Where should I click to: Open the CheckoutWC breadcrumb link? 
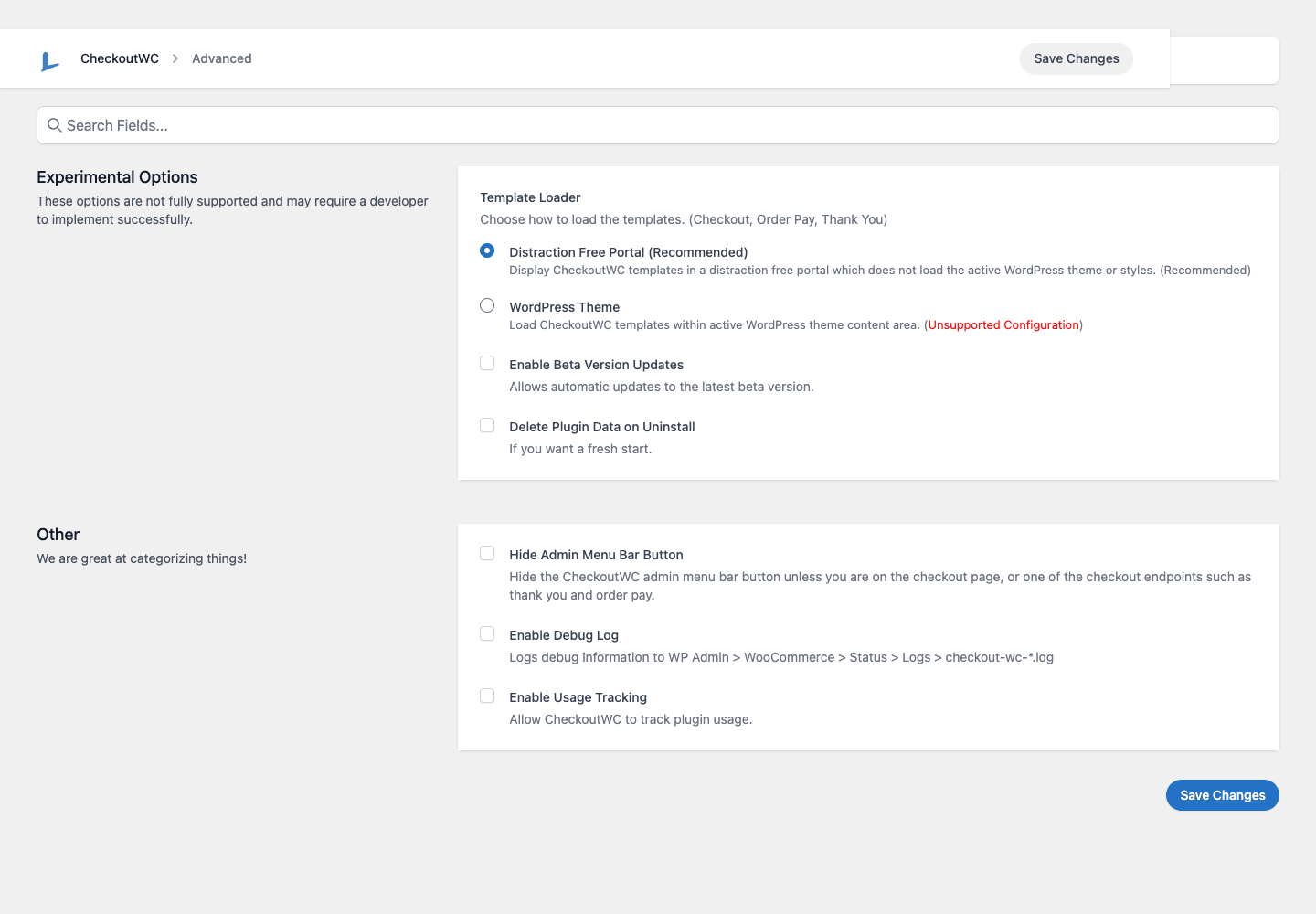[x=120, y=58]
